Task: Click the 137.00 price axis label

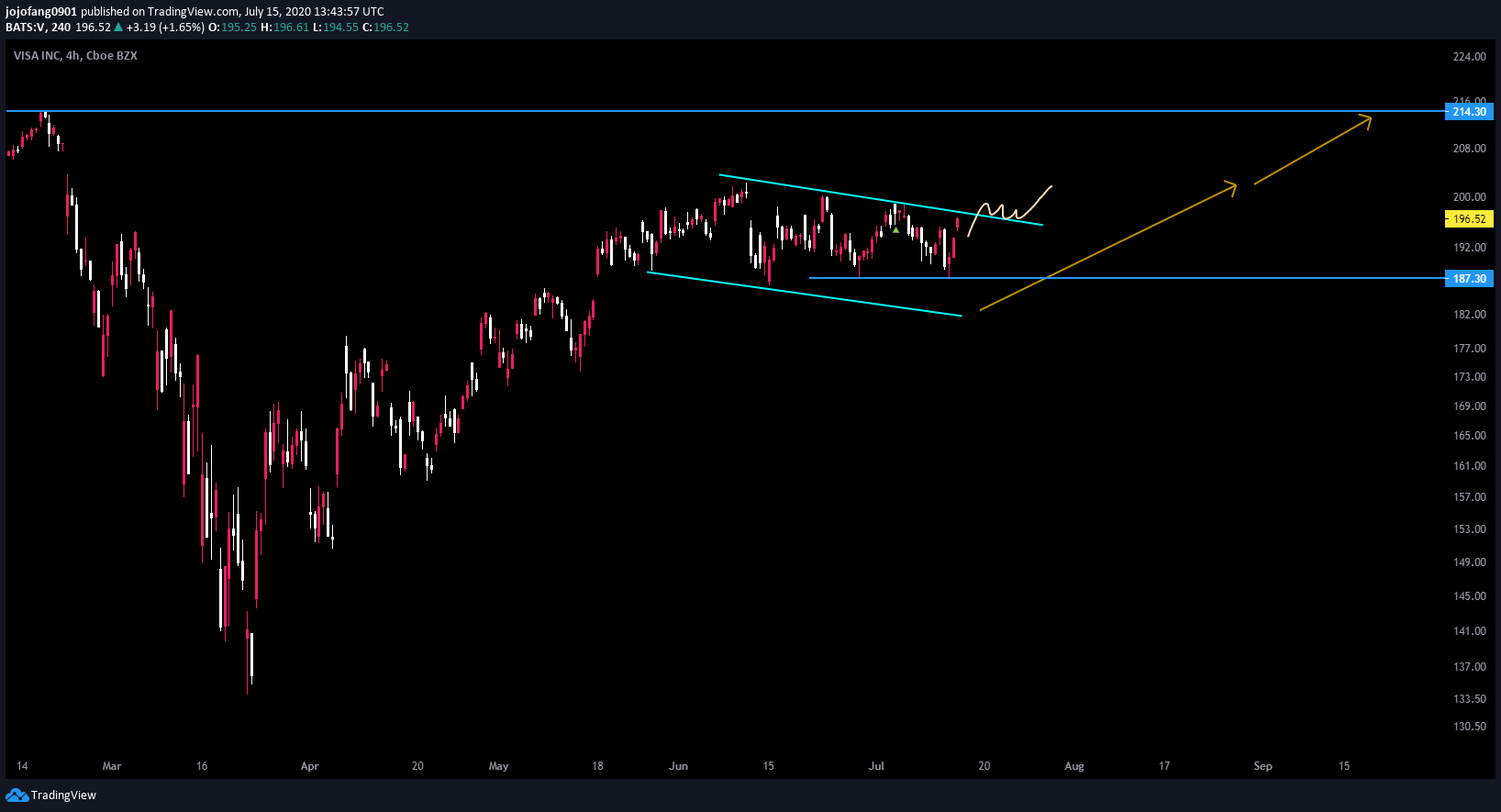Action: (1469, 667)
